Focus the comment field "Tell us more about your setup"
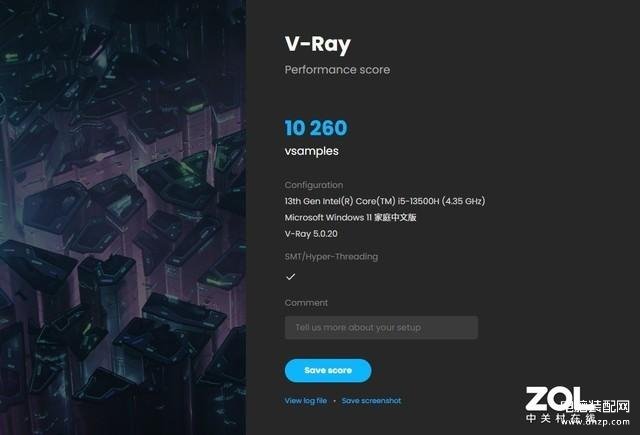Viewport: 640px width, 435px height. pos(381,327)
